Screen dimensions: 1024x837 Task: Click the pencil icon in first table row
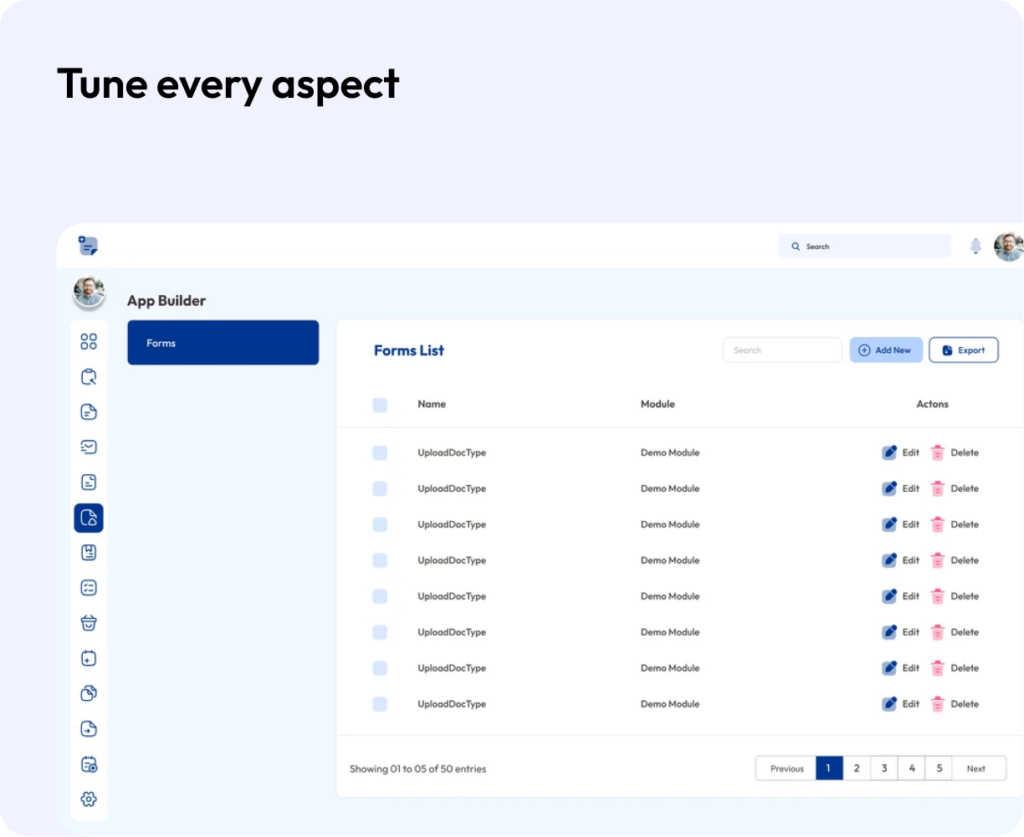889,453
